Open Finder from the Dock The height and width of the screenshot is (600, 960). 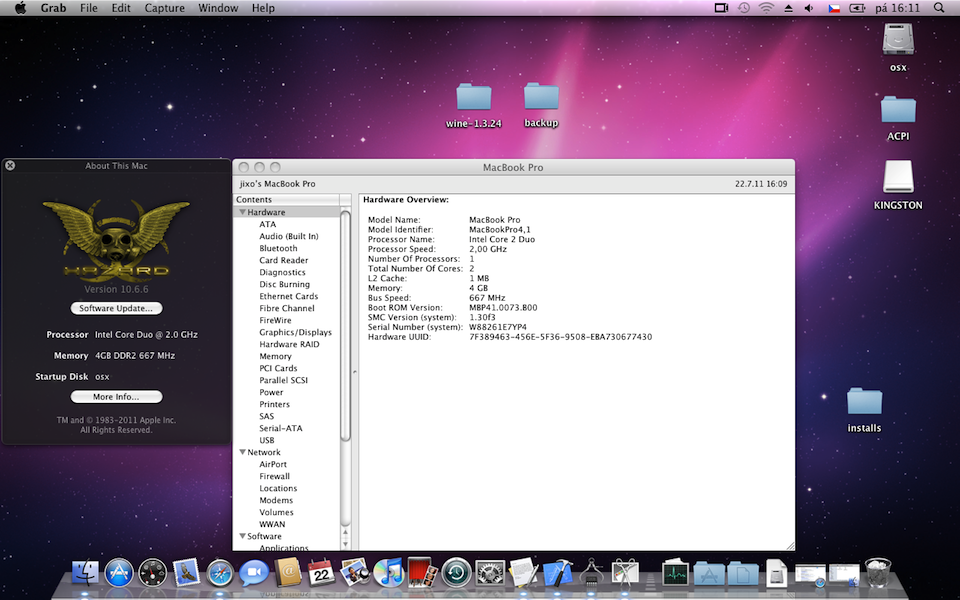tap(86, 573)
